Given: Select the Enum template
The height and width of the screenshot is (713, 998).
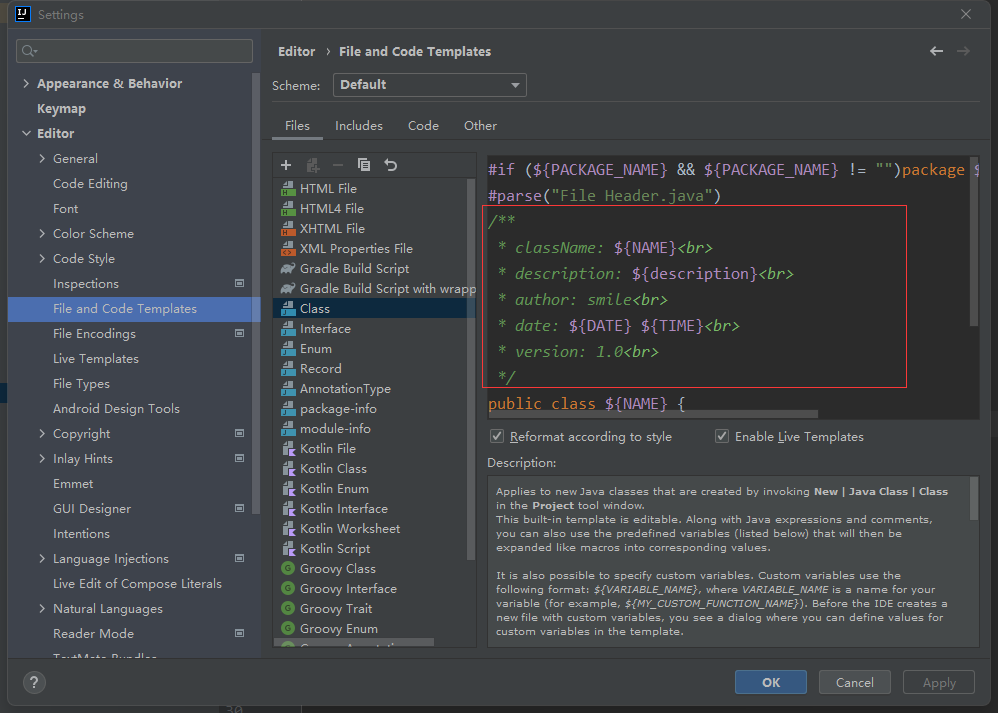Looking at the screenshot, I should [x=375, y=349].
